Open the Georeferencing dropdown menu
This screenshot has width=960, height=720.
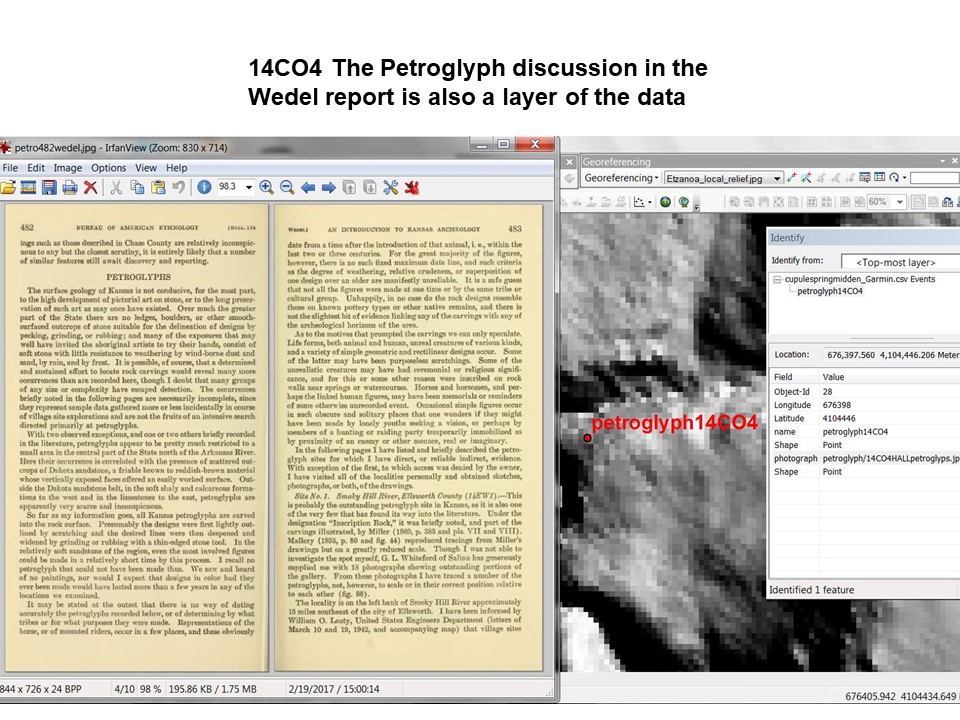tap(621, 178)
